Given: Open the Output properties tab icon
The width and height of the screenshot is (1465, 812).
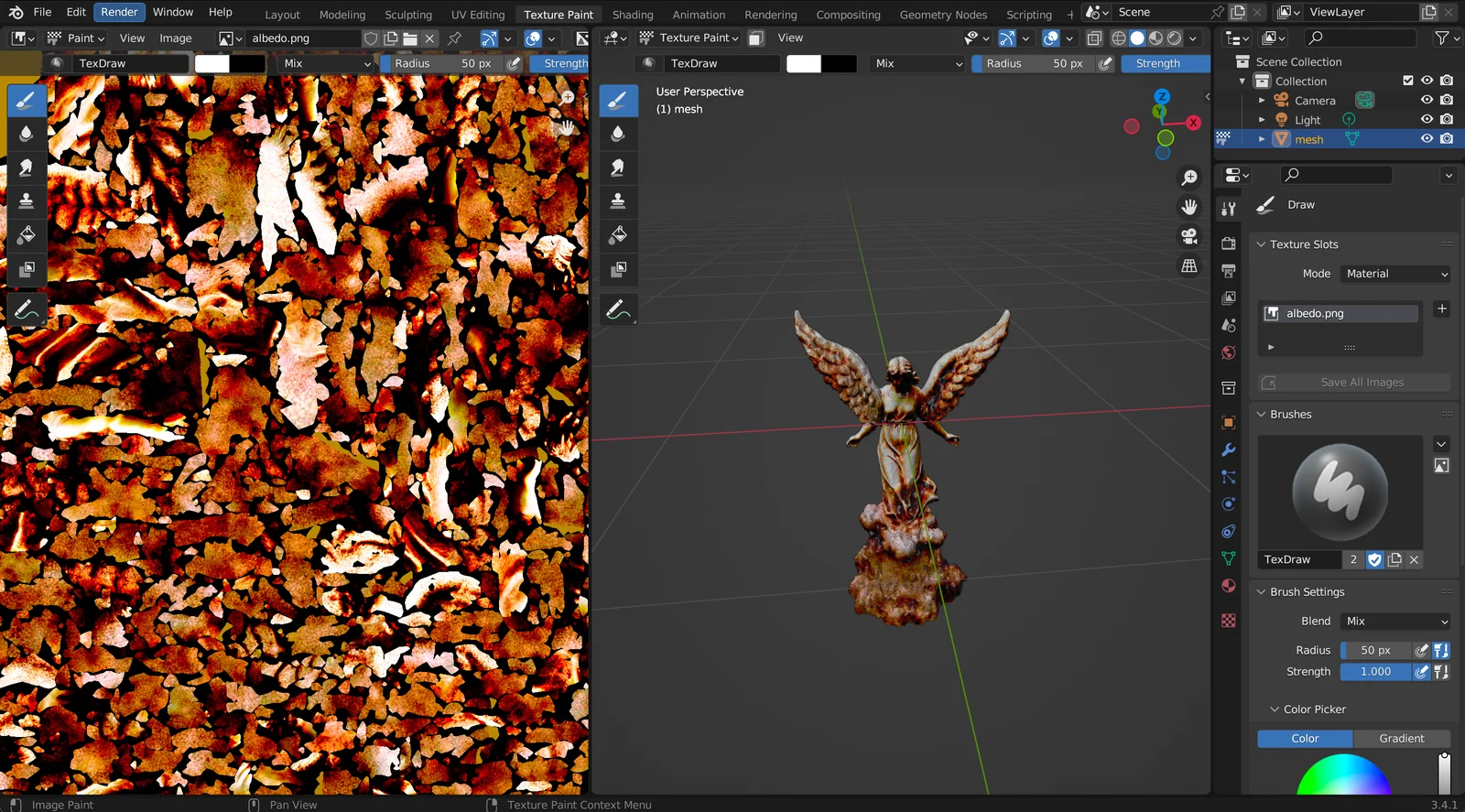Looking at the screenshot, I should pyautogui.click(x=1229, y=271).
